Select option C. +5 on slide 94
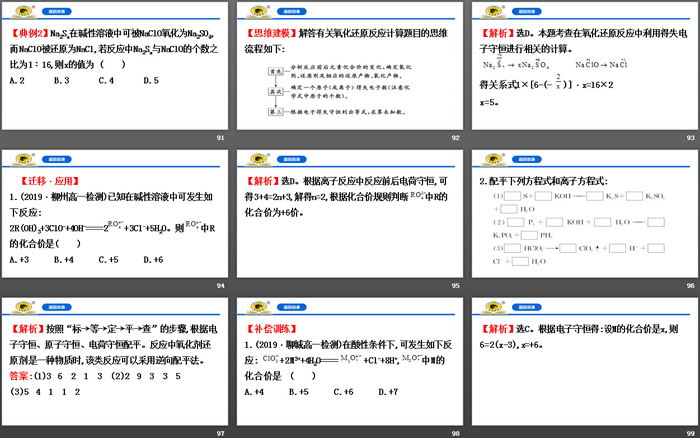 (x=108, y=259)
